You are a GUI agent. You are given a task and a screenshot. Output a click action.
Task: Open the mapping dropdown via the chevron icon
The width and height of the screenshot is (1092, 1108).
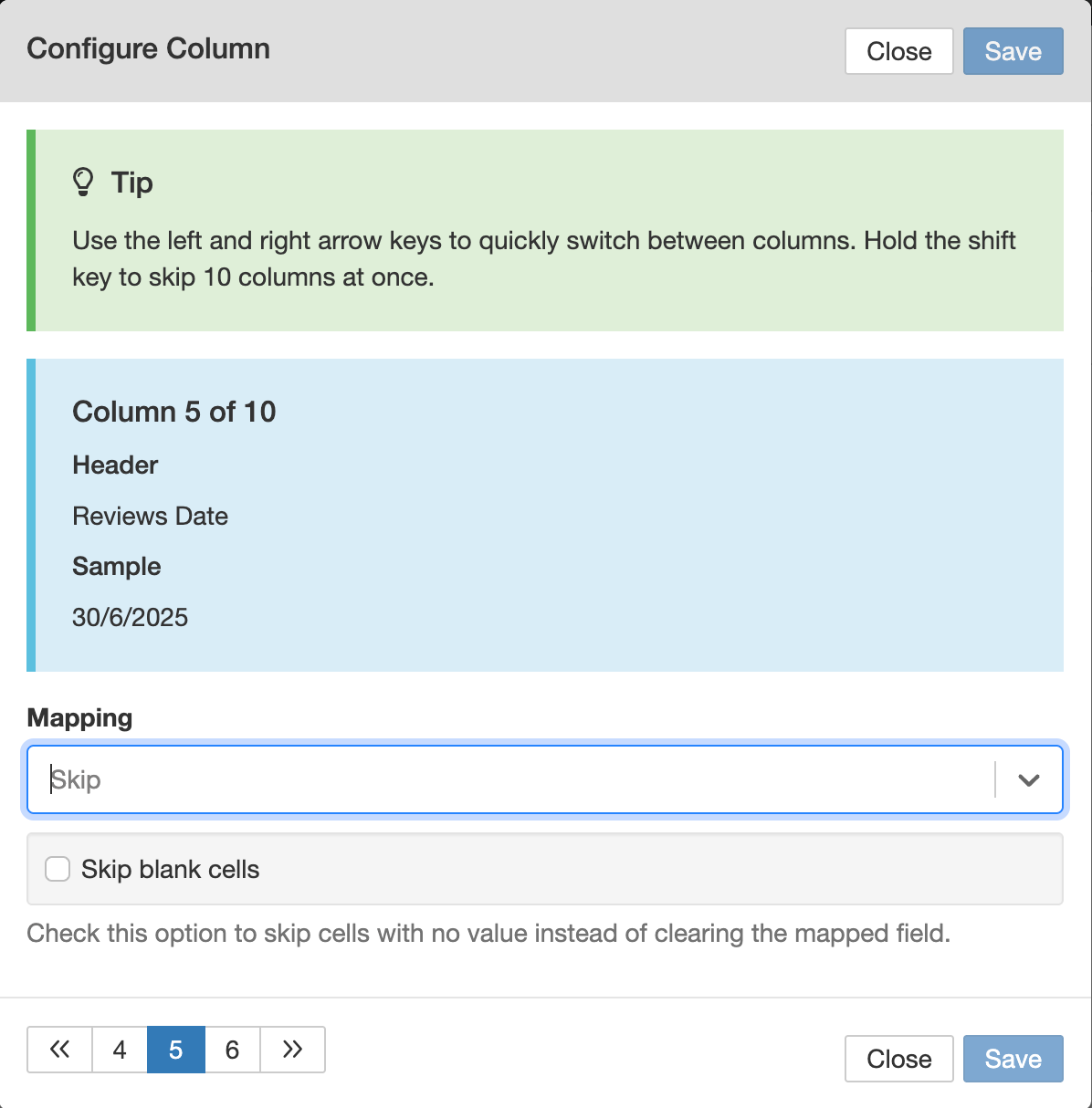(1029, 779)
